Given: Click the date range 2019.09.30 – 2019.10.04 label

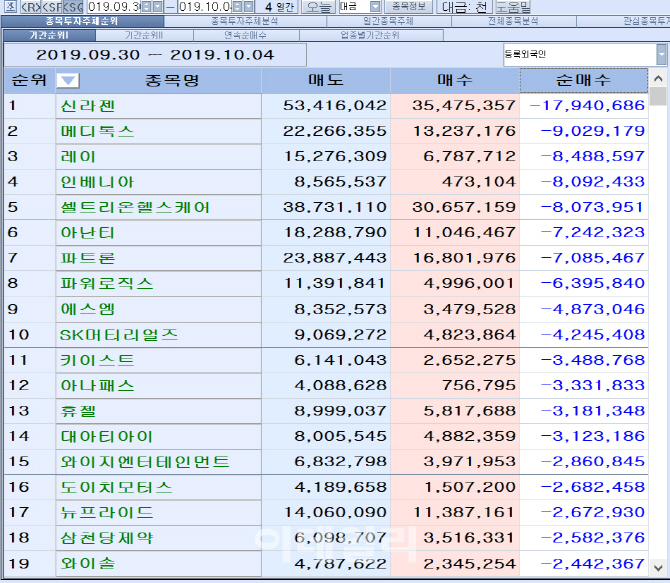Looking at the screenshot, I should tap(155, 55).
